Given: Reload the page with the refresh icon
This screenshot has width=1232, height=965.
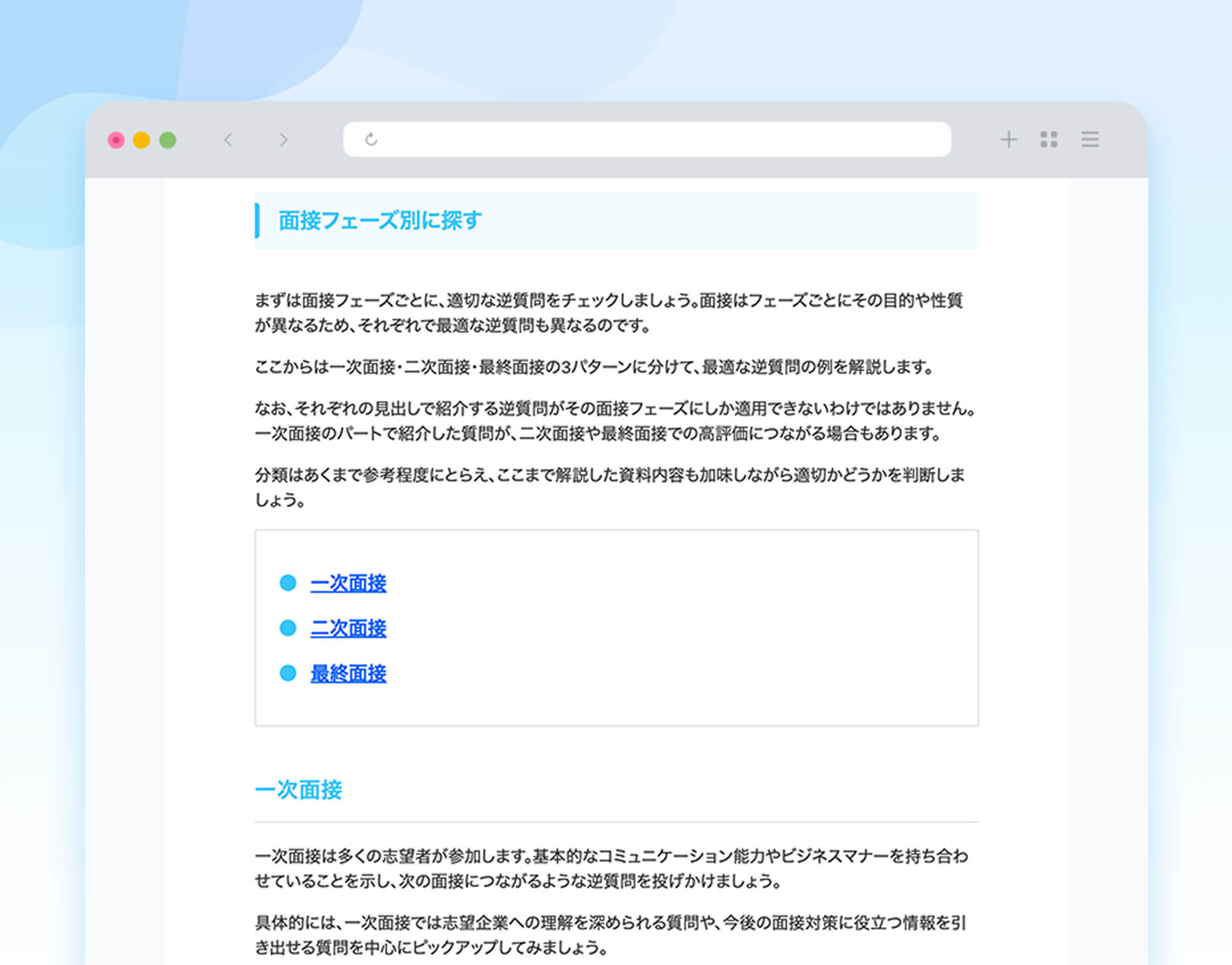Looking at the screenshot, I should (371, 140).
